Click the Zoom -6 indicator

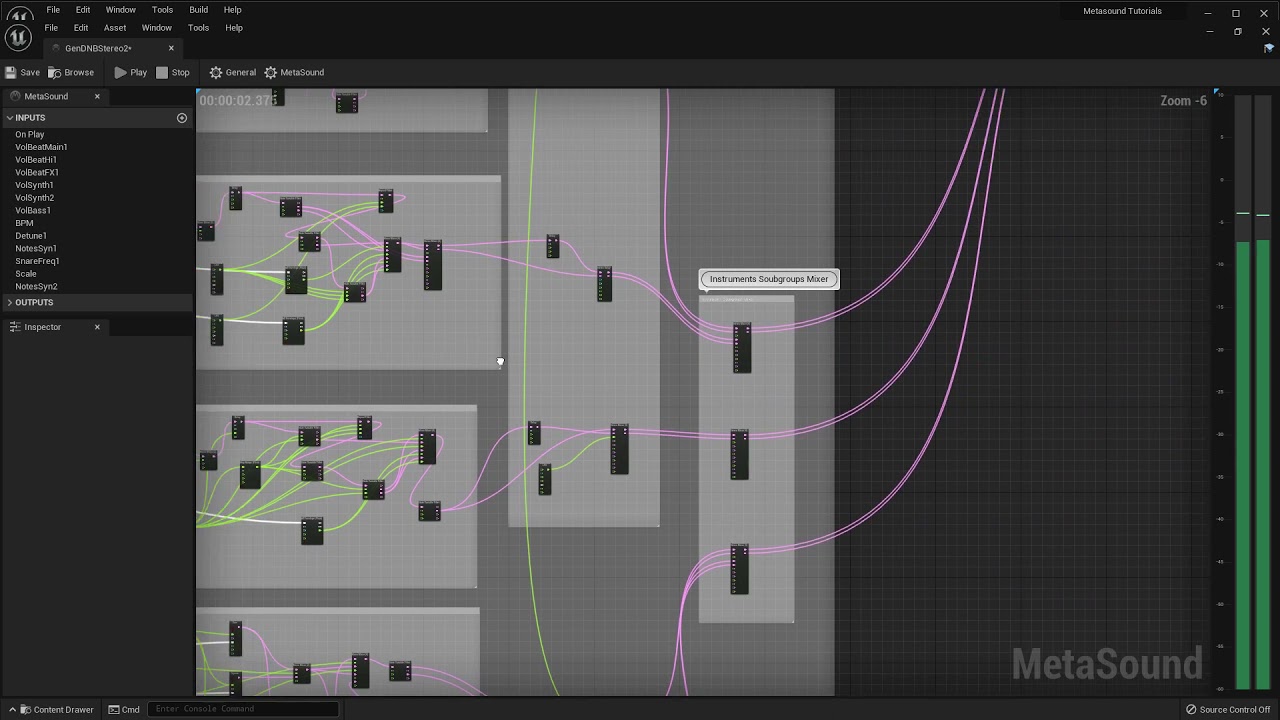(x=1183, y=101)
